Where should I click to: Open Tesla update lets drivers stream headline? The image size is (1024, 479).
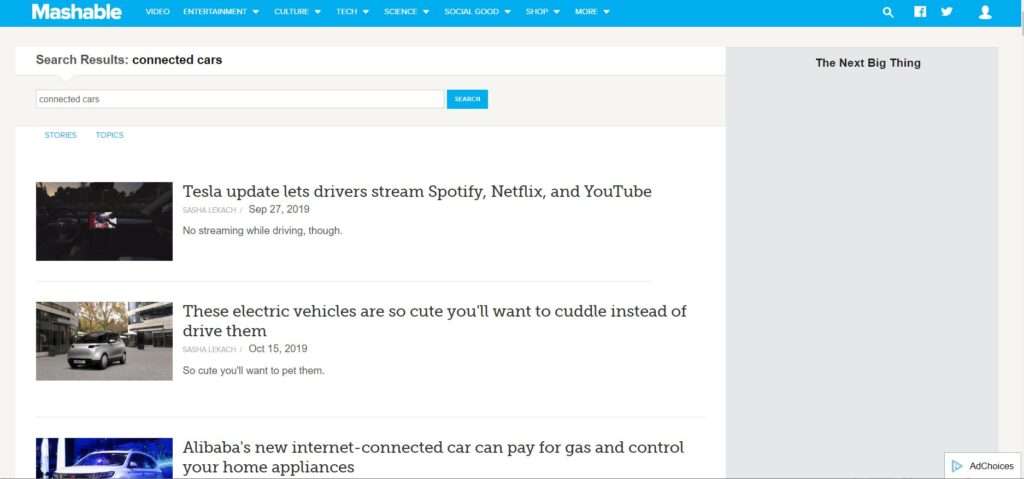point(417,191)
